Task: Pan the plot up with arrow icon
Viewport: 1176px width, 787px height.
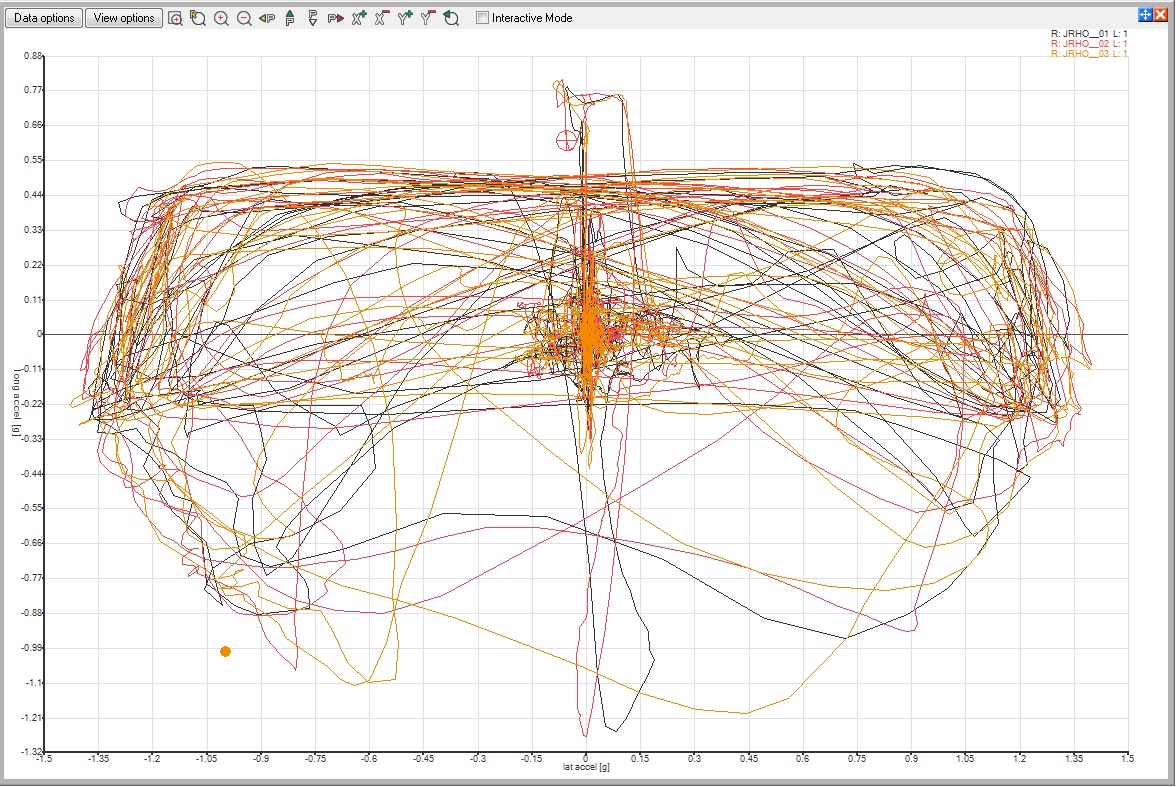Action: click(290, 18)
